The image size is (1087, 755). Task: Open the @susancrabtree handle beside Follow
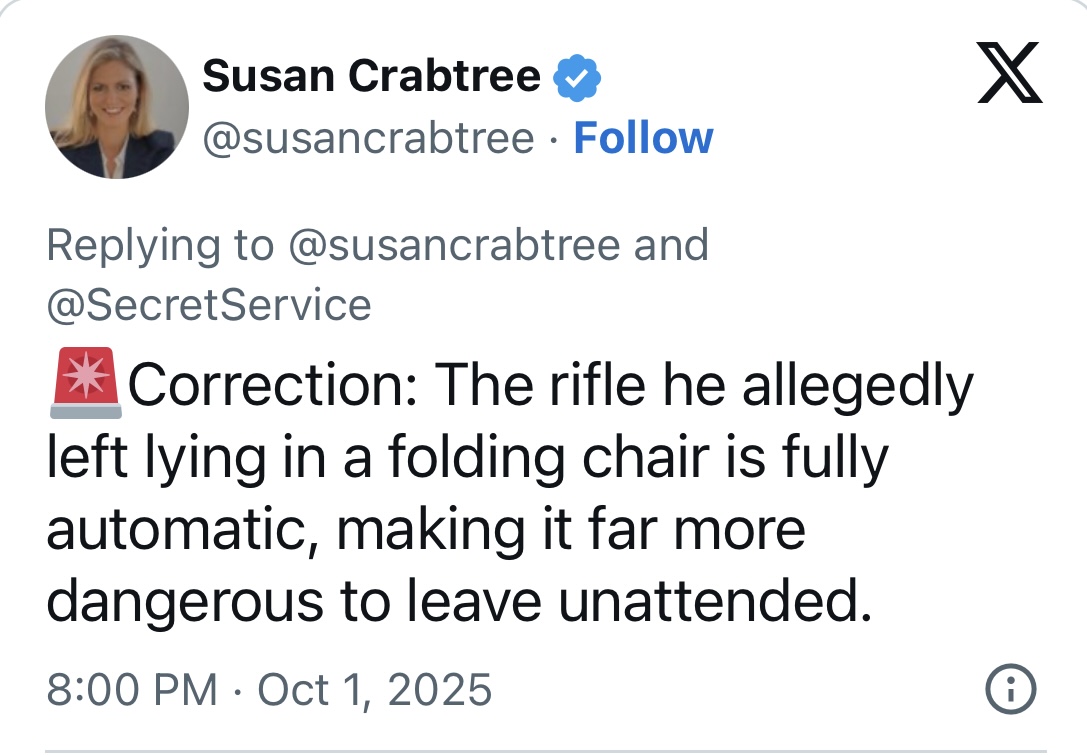[368, 138]
